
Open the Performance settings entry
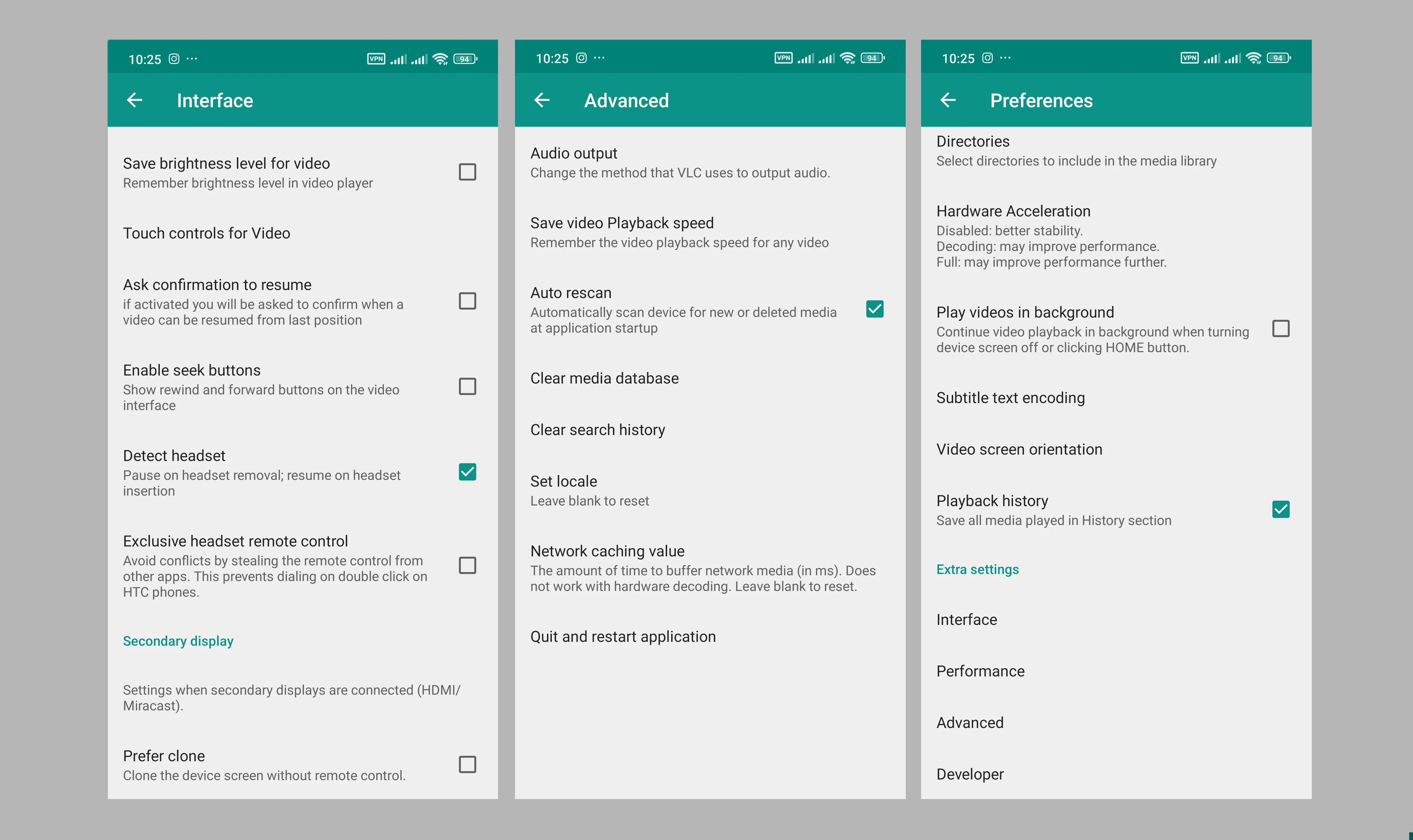pos(980,671)
